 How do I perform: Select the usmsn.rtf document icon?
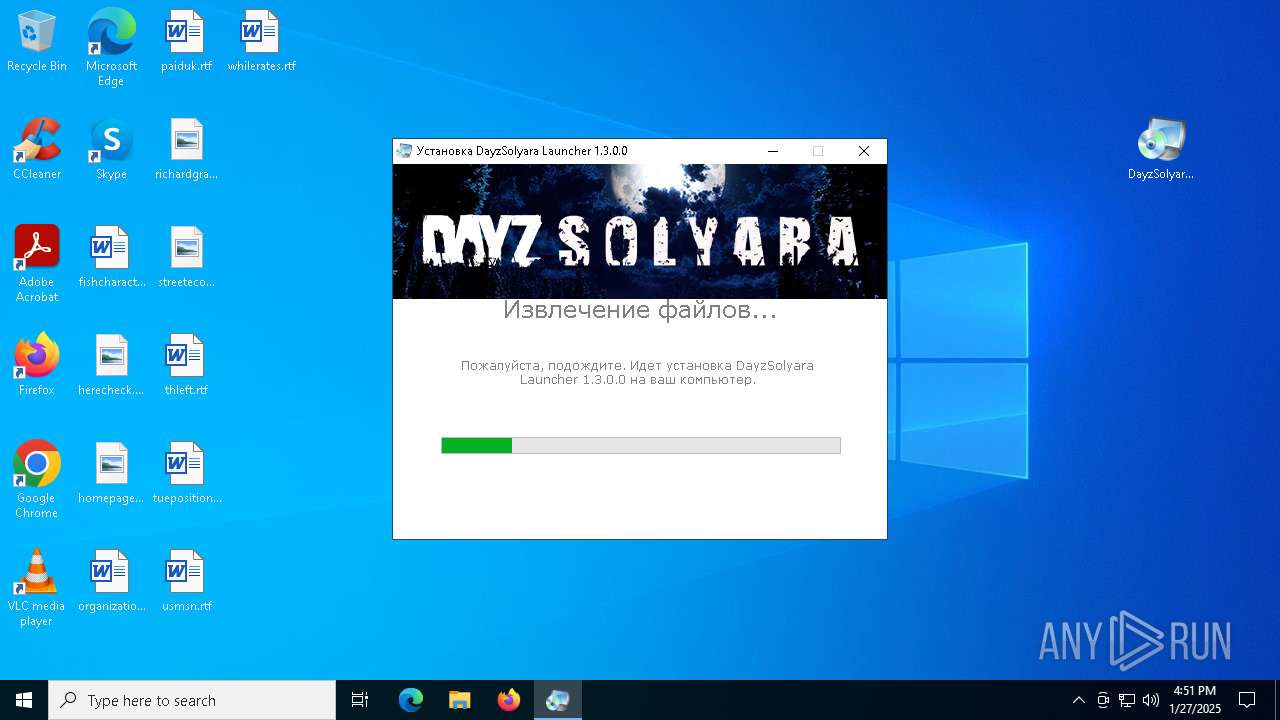tap(186, 582)
